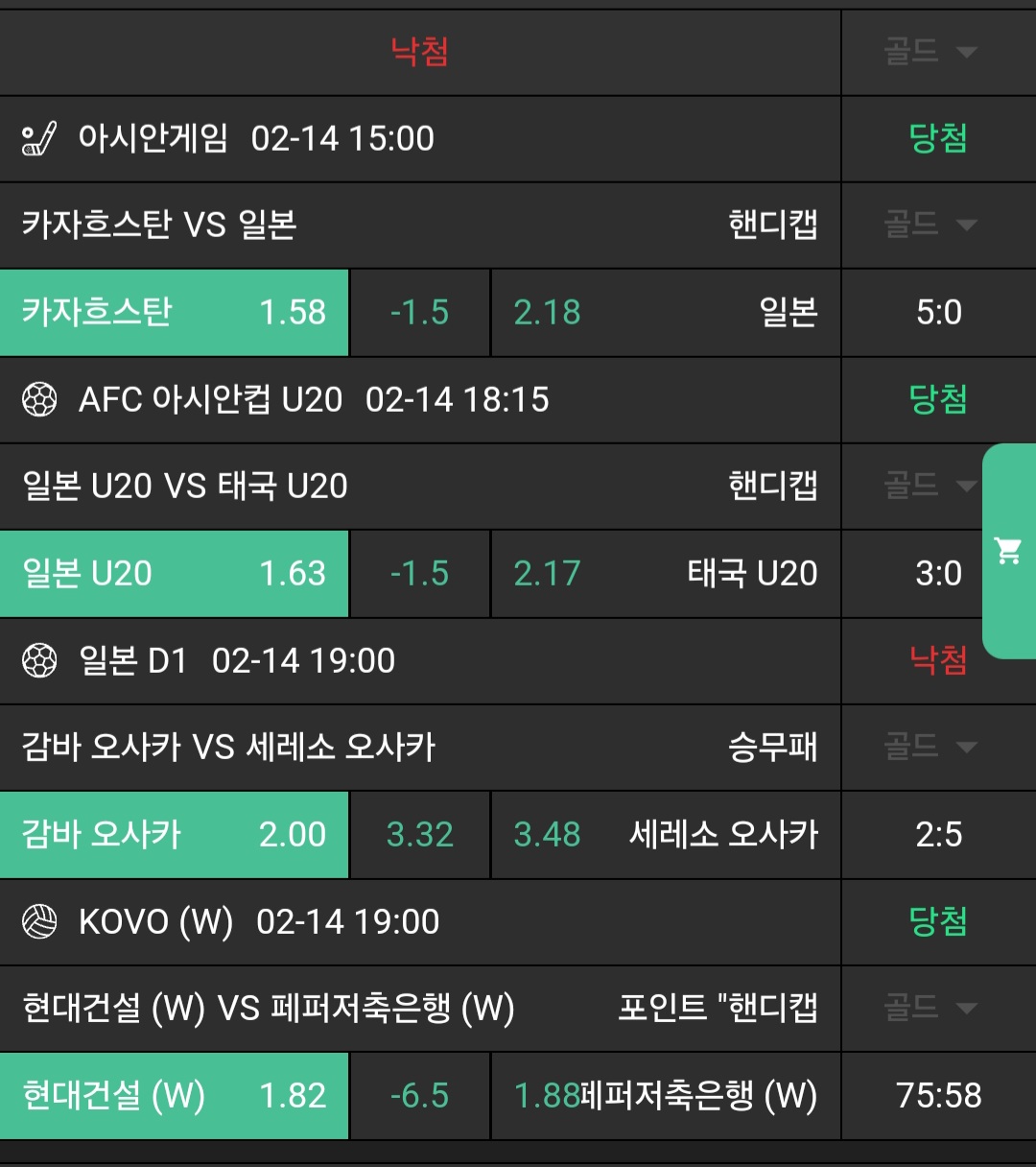
Task: Open the green shopping cart side tab
Action: pos(1008,551)
